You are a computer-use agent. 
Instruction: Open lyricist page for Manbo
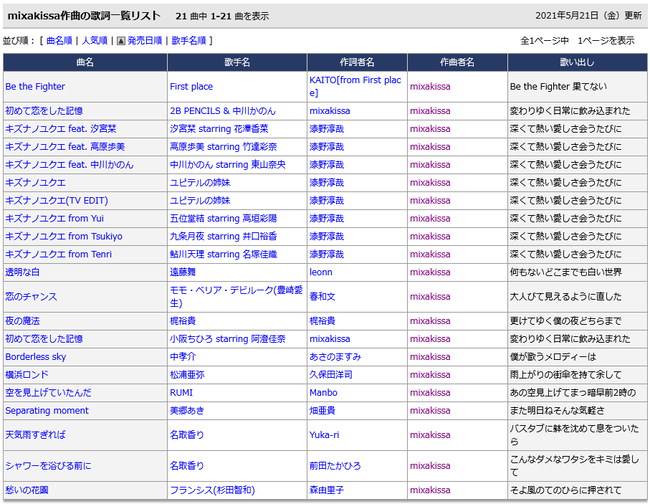pos(323,393)
